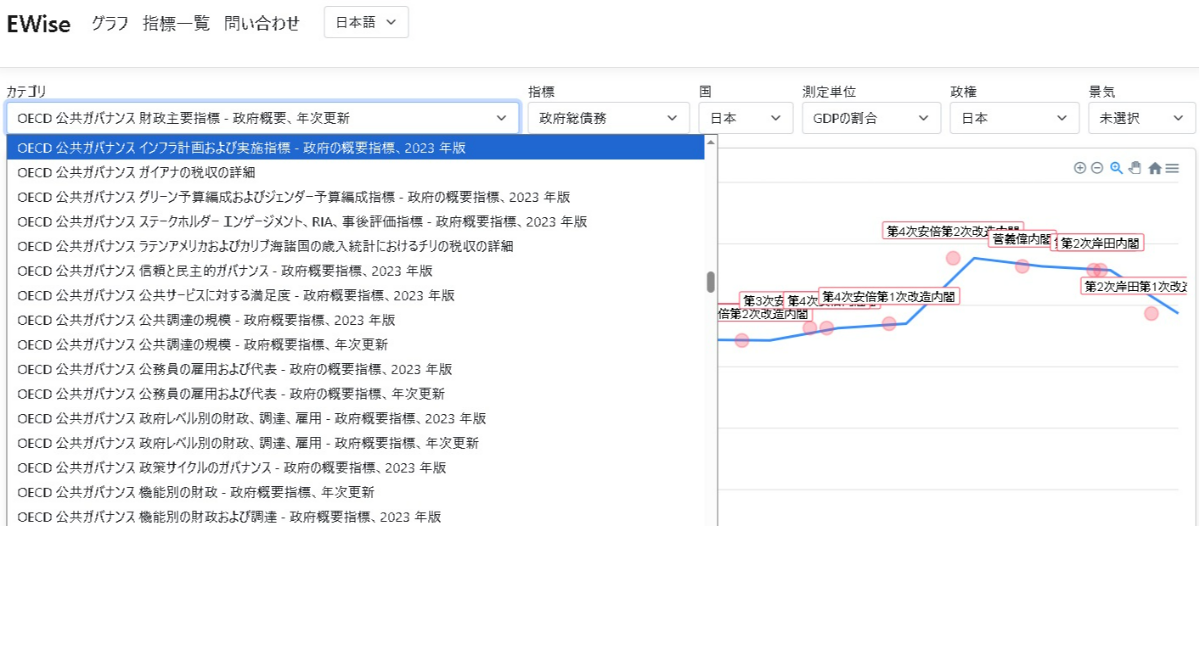The width and height of the screenshot is (1200, 650).
Task: Click the chart zoom out minus icon
Action: (x=1097, y=168)
